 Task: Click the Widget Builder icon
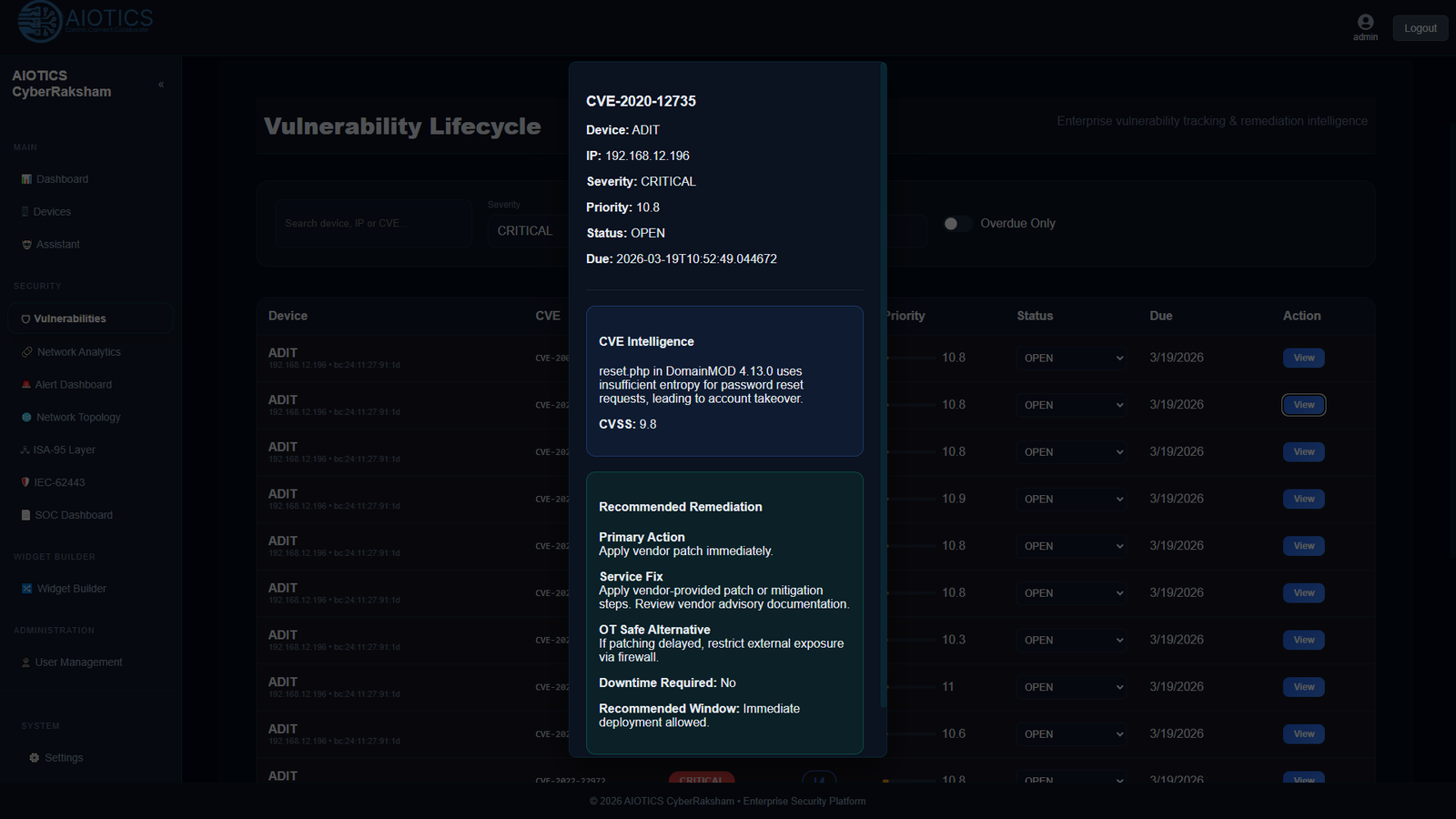point(26,589)
